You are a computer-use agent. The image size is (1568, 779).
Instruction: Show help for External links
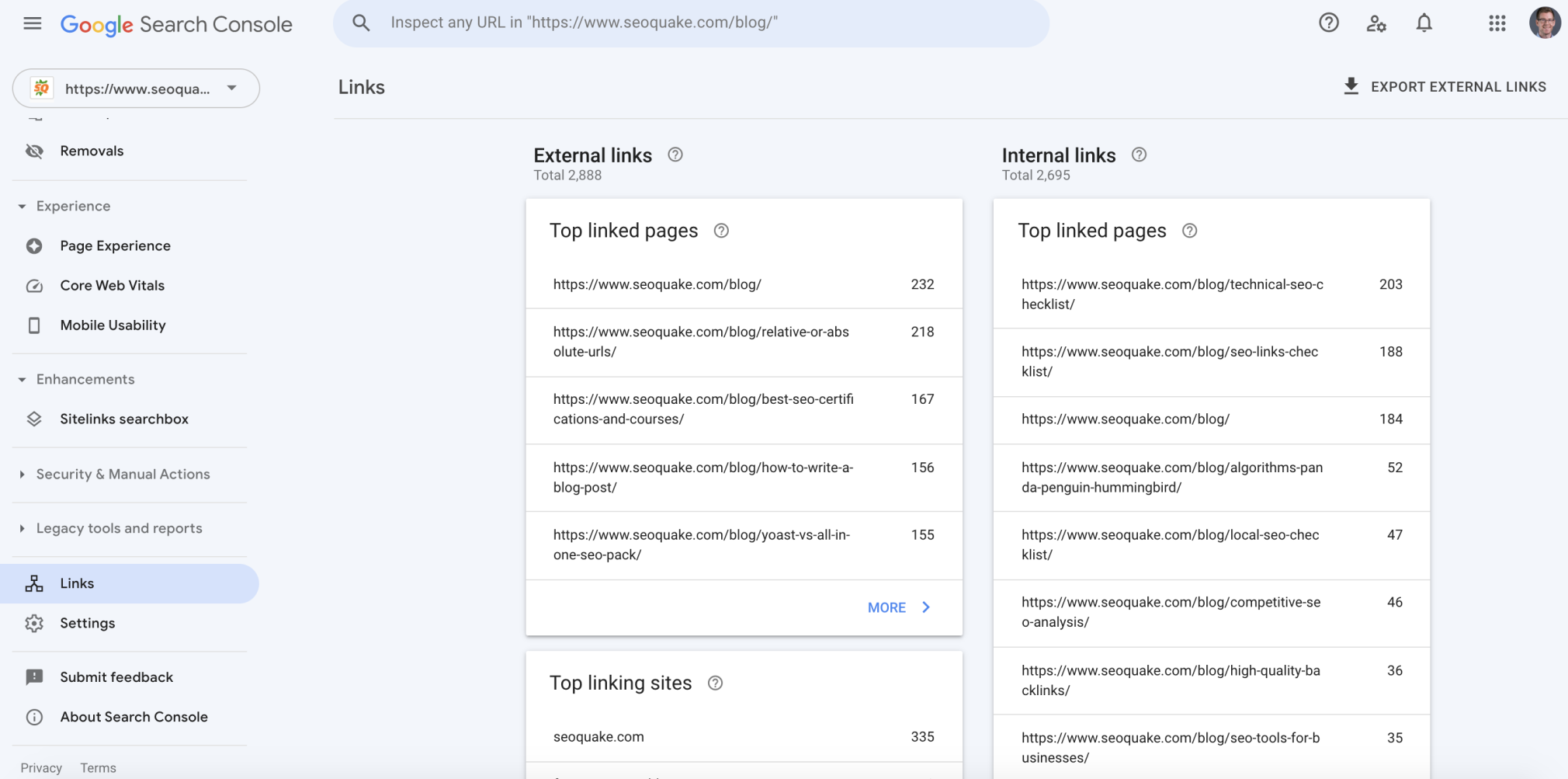[x=675, y=155]
